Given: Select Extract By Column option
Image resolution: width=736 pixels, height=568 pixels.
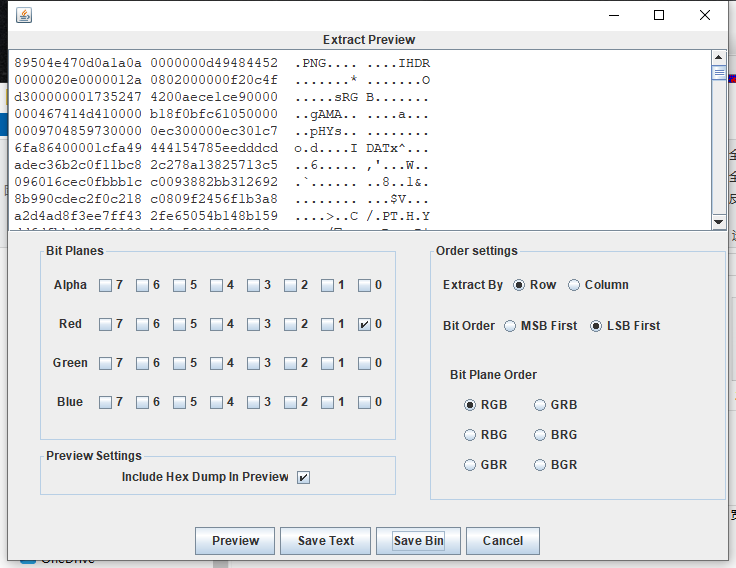Looking at the screenshot, I should point(574,285).
